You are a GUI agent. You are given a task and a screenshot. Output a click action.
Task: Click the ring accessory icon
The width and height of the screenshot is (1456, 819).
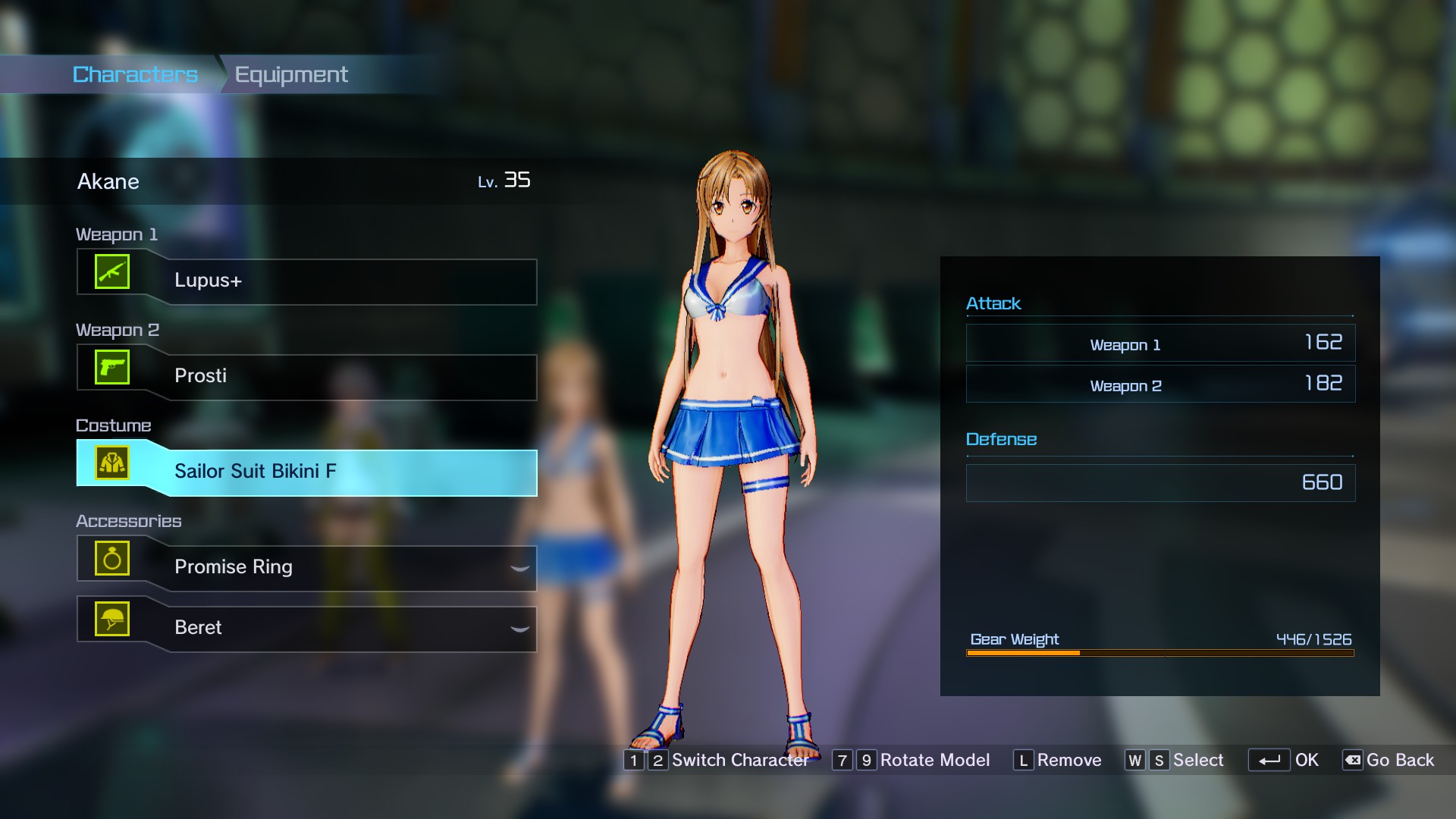click(x=112, y=559)
